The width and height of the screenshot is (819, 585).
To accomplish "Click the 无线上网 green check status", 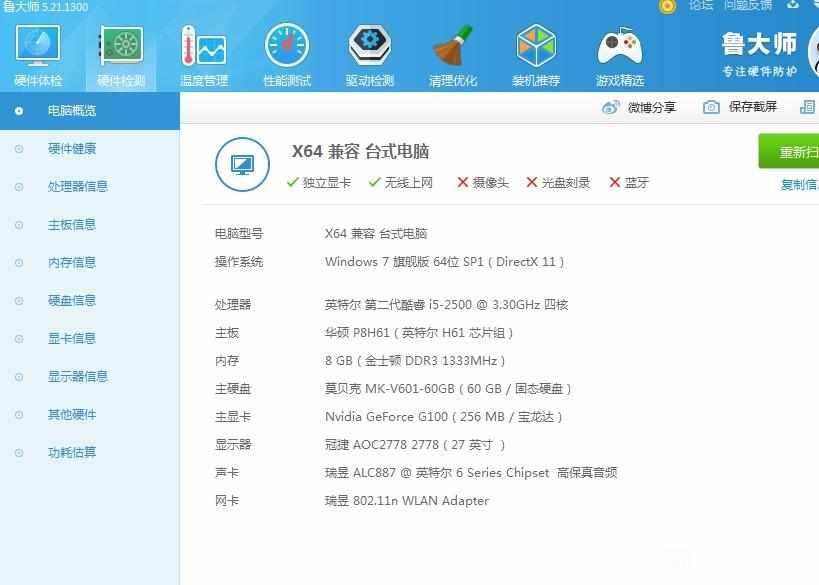I will pos(401,183).
